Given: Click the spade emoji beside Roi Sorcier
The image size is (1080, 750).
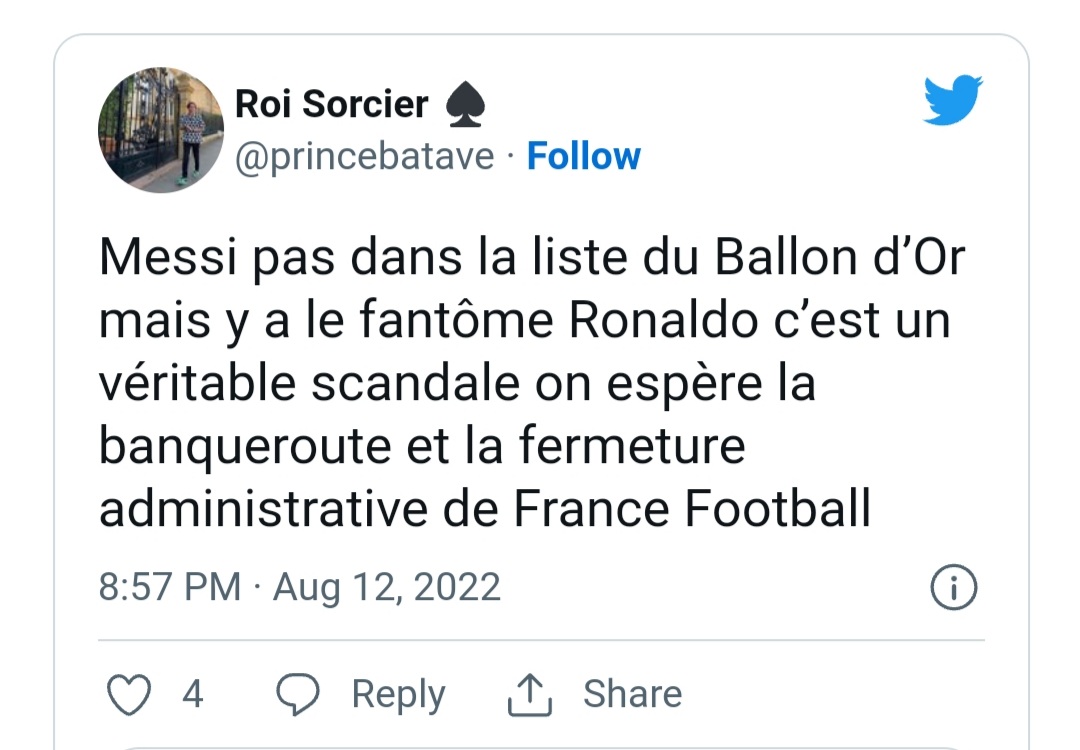Looking at the screenshot, I should (x=466, y=105).
